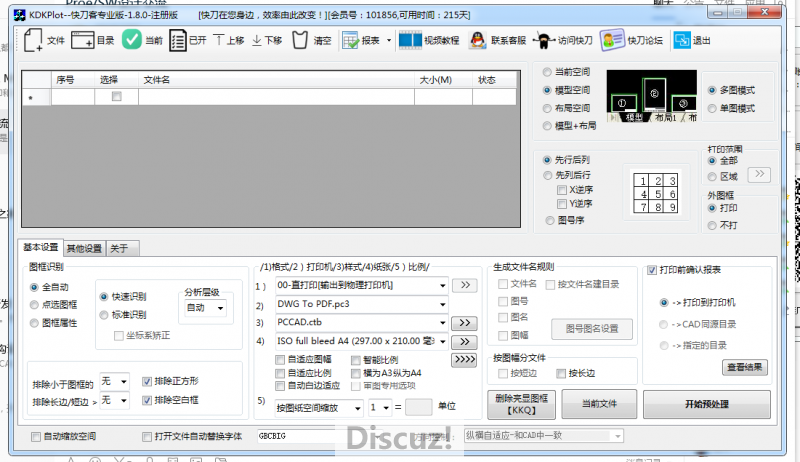Viewport: 800px width, 462px height.
Task: Click the 清空 clear-list bin icon
Action: 300,40
